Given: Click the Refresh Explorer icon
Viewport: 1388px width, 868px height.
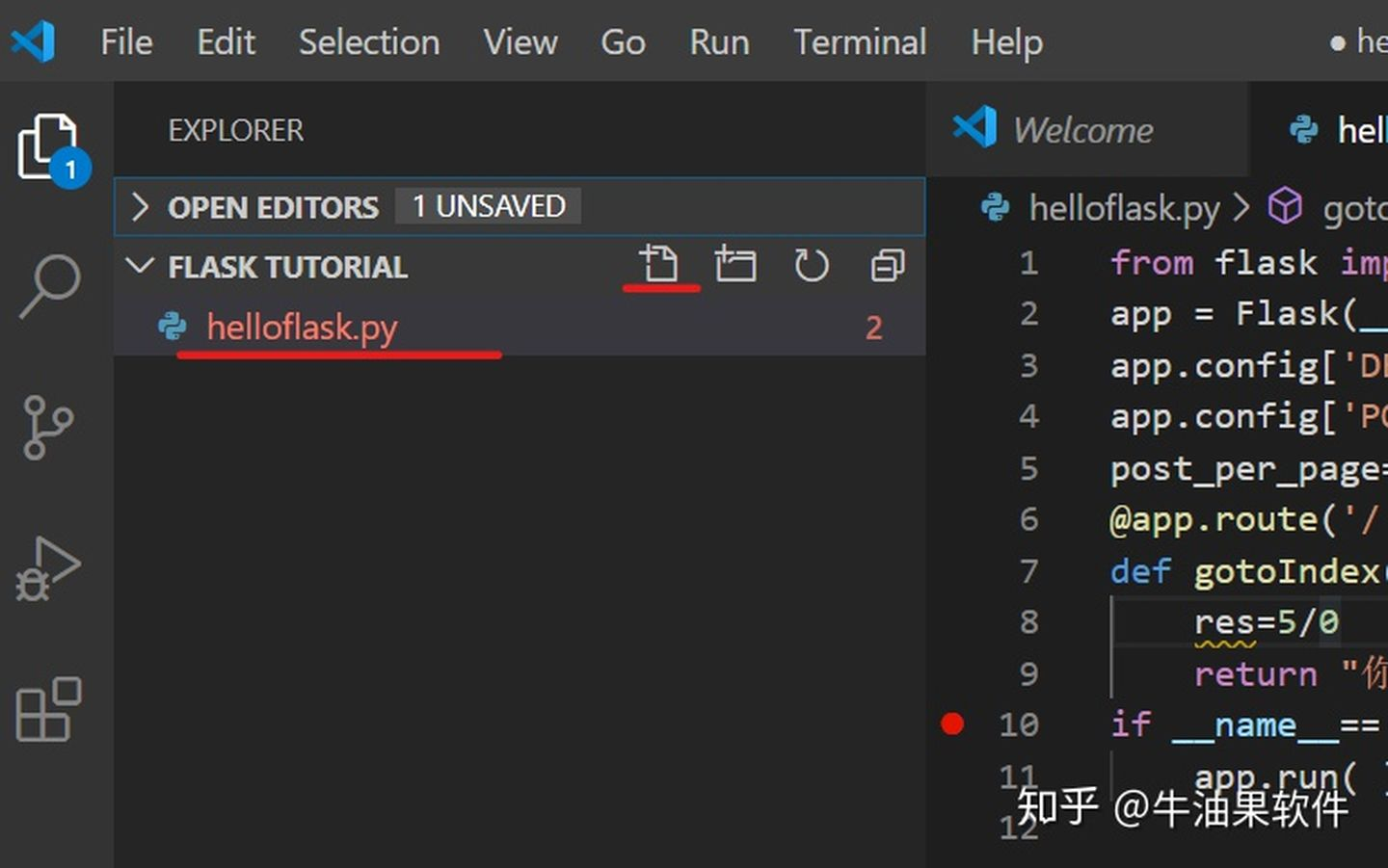Looking at the screenshot, I should click(812, 264).
